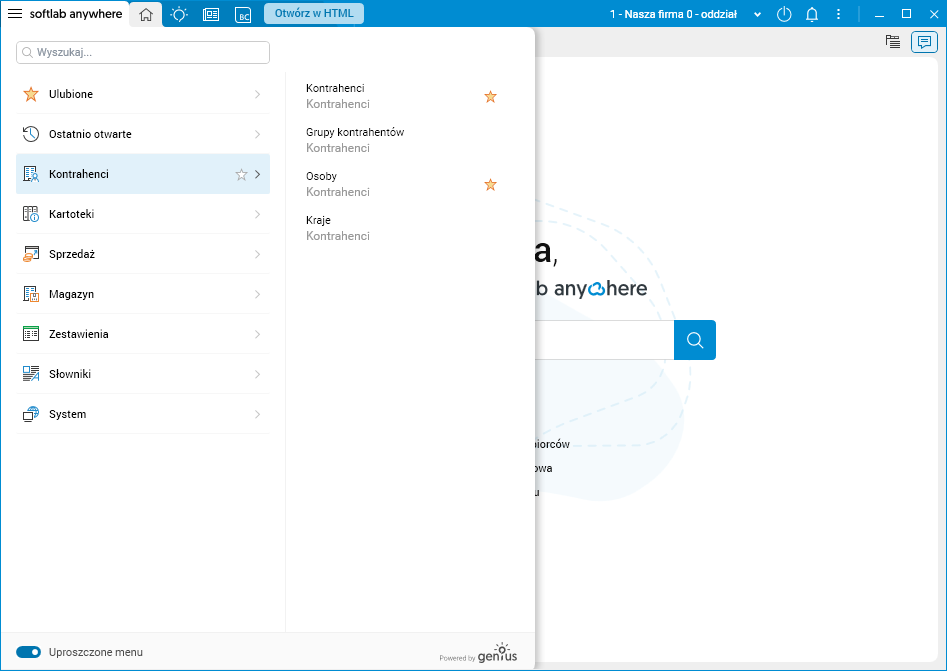Click the hamburger menu icon
Viewport: 947px width, 671px height.
coord(15,13)
